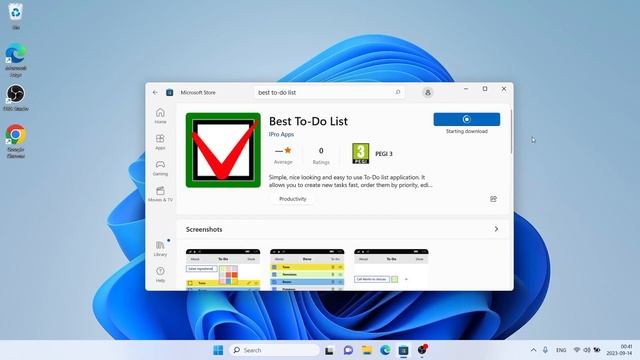Open File Explorer on taskbar
Image resolution: width=640 pixels, height=360 pixels.
(367, 350)
